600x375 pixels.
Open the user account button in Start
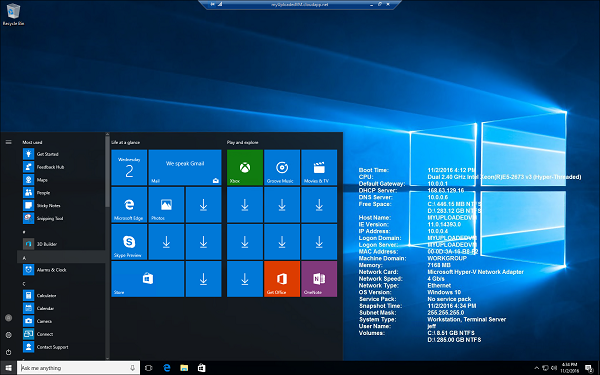(x=8, y=318)
